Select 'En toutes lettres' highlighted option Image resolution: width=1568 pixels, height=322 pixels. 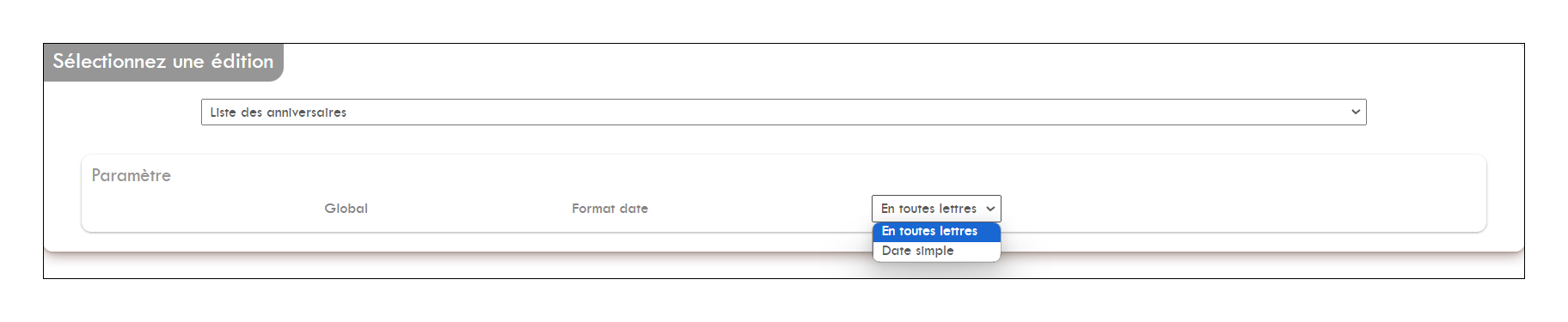coord(936,232)
